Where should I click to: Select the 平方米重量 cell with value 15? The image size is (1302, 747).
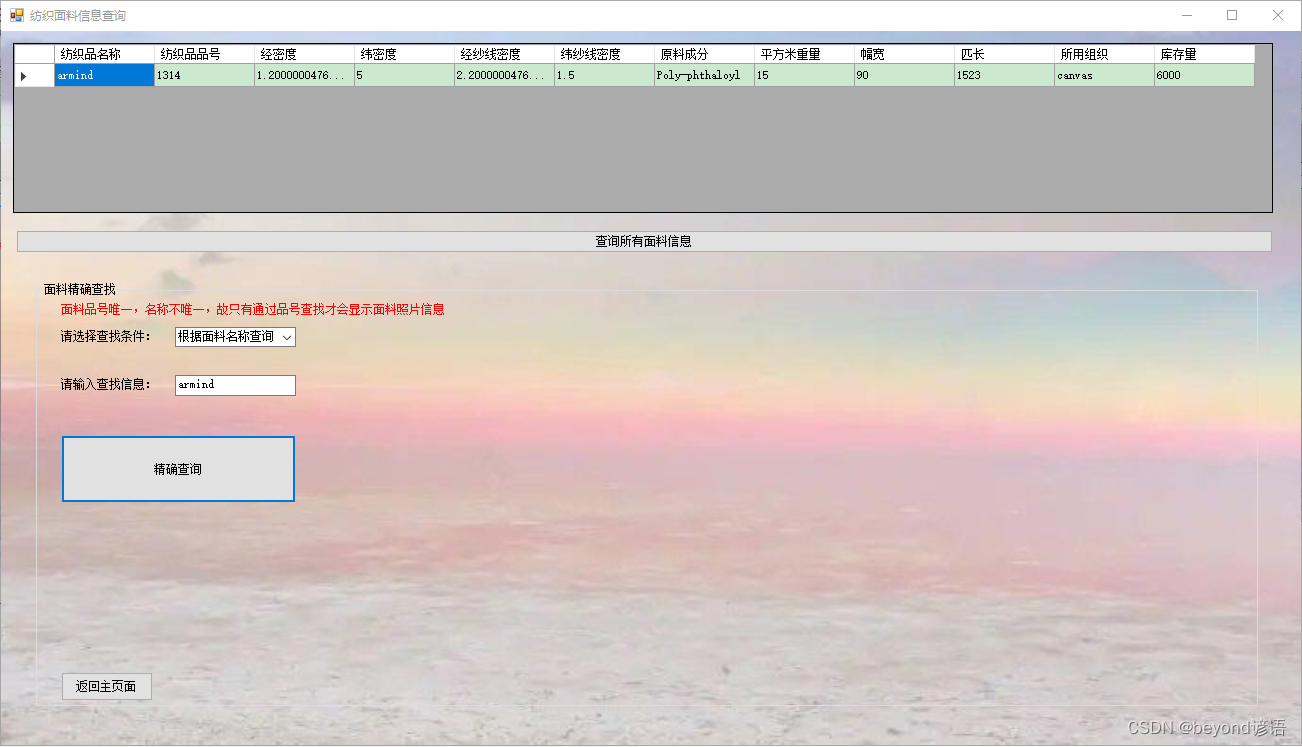(805, 76)
